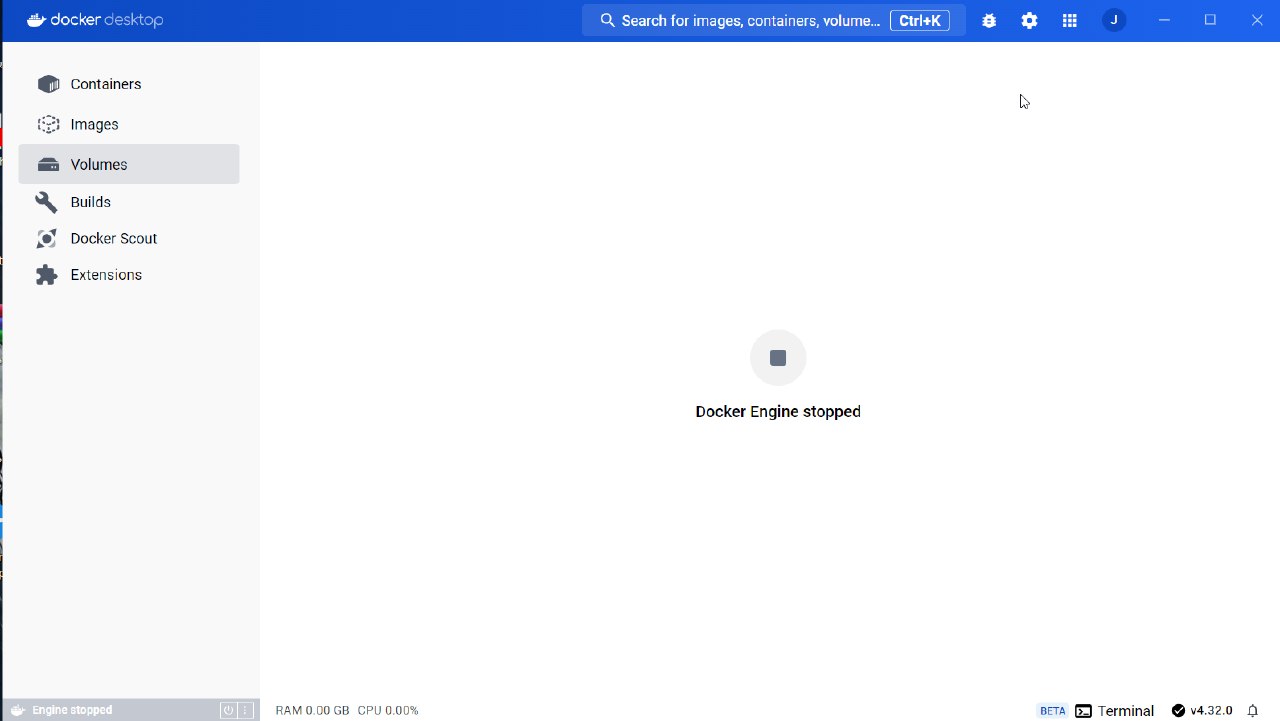The image size is (1280, 721).
Task: Open the Docker apps grid icon
Action: click(1069, 21)
